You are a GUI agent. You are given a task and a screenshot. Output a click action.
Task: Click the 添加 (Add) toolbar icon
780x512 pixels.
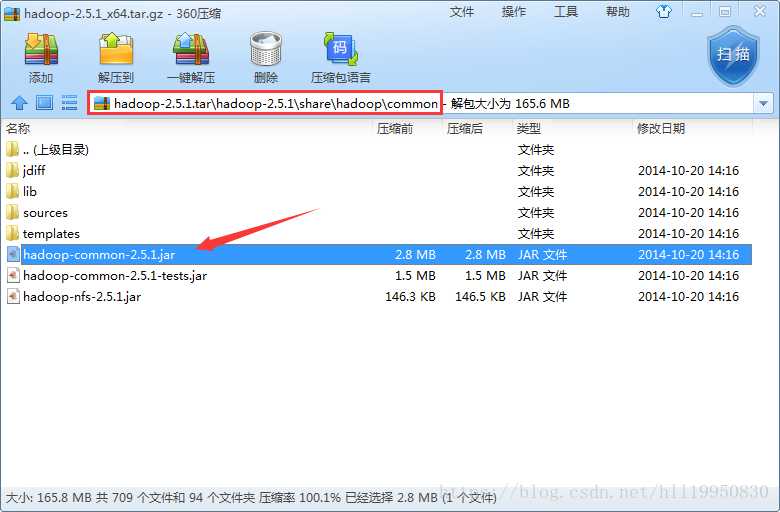[x=41, y=50]
